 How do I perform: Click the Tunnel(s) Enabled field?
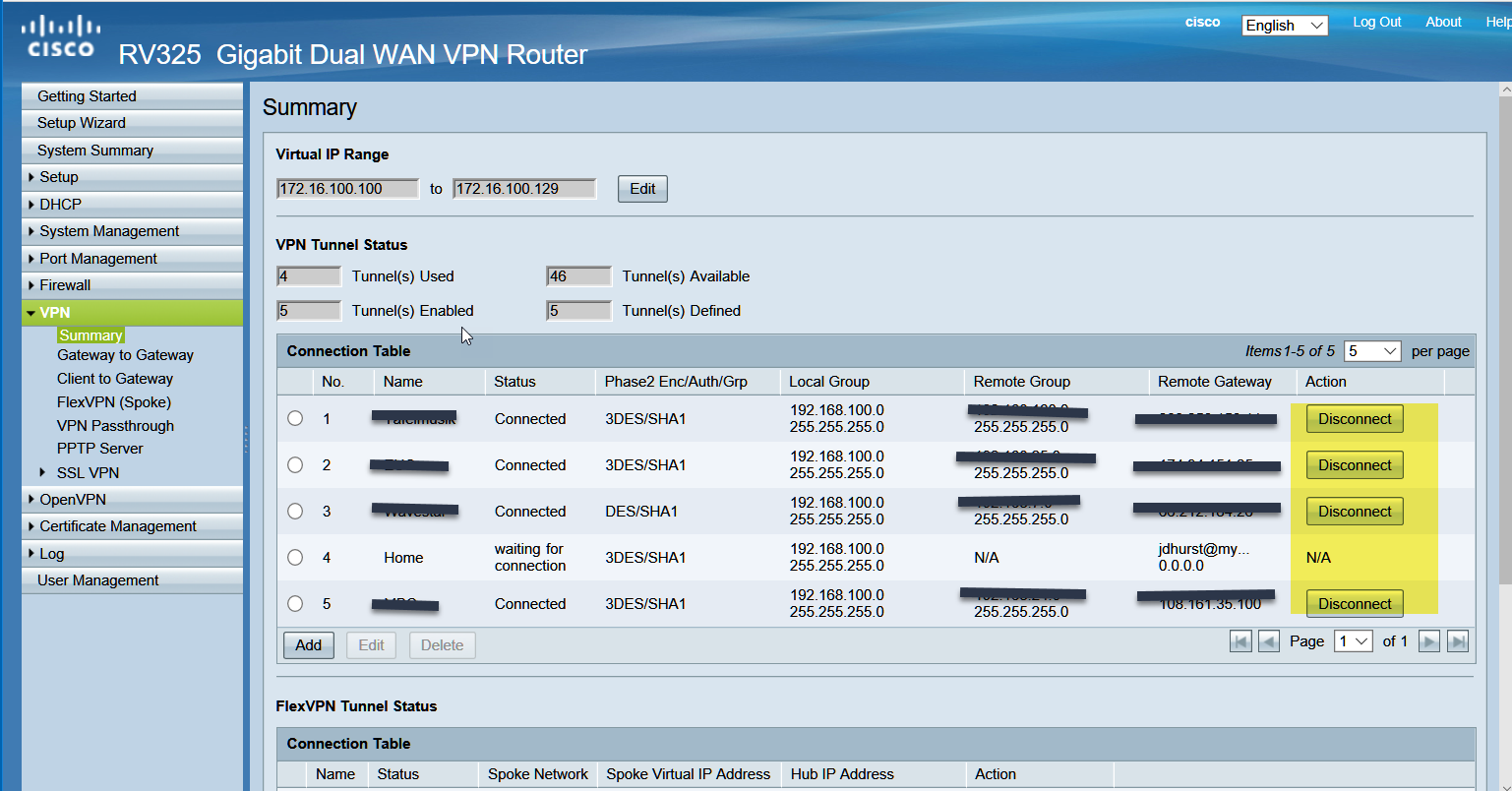pos(309,311)
